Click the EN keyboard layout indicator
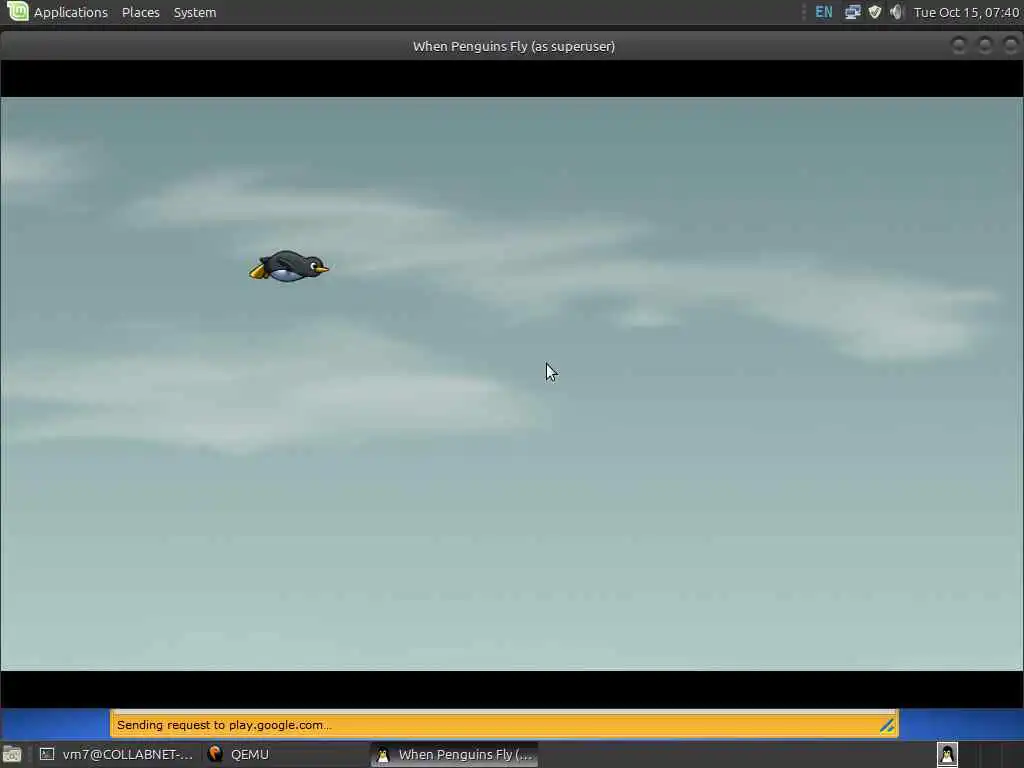The image size is (1024, 768). click(x=824, y=12)
